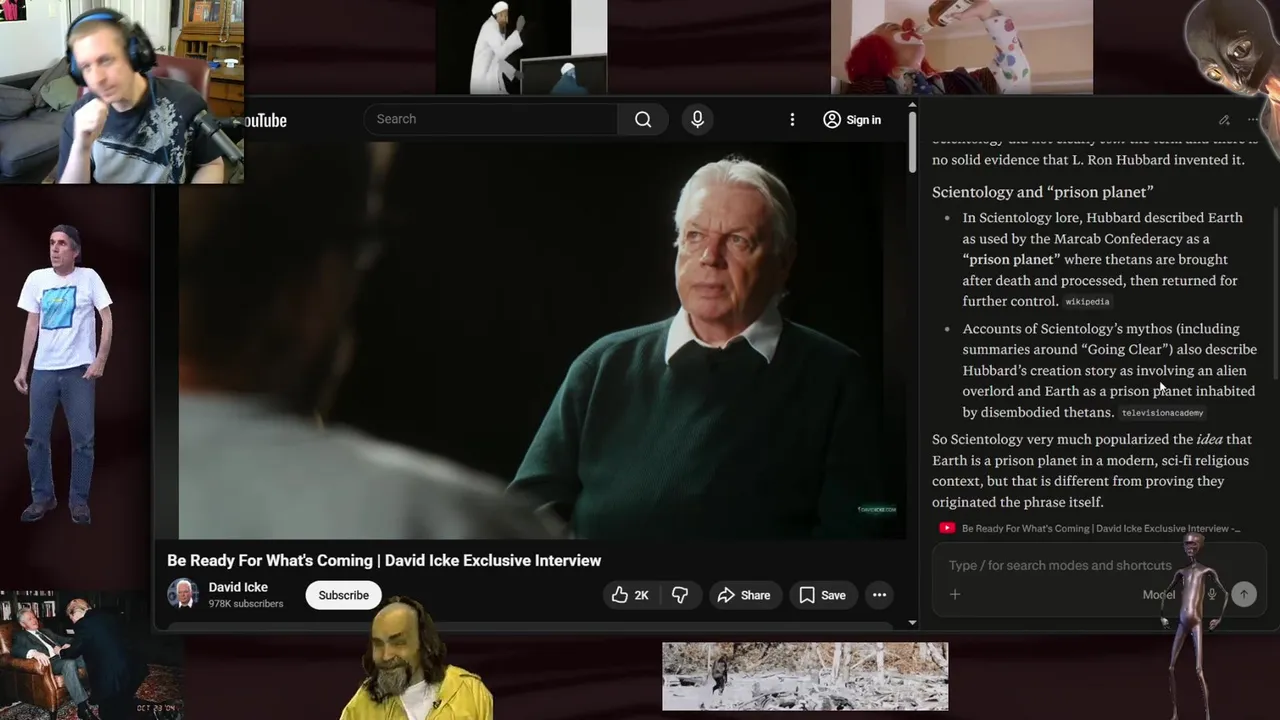
Task: Click the Sign in button
Action: (853, 119)
